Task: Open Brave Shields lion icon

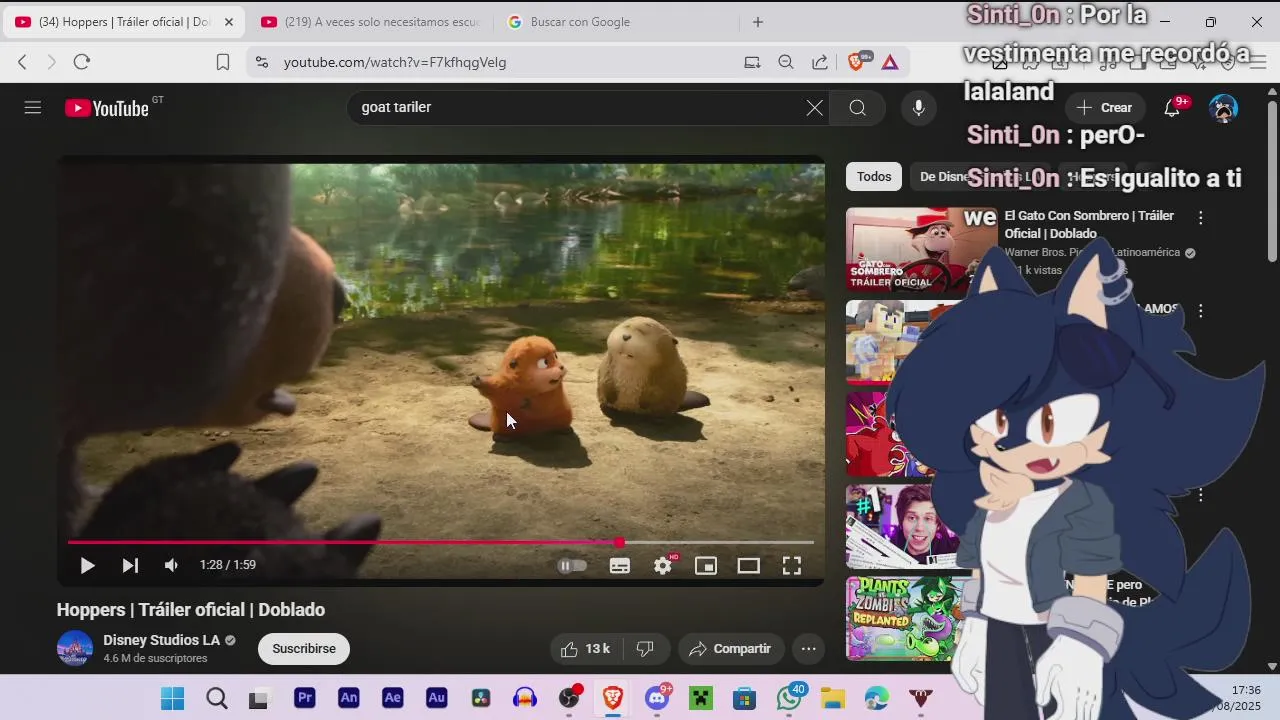Action: tap(856, 62)
